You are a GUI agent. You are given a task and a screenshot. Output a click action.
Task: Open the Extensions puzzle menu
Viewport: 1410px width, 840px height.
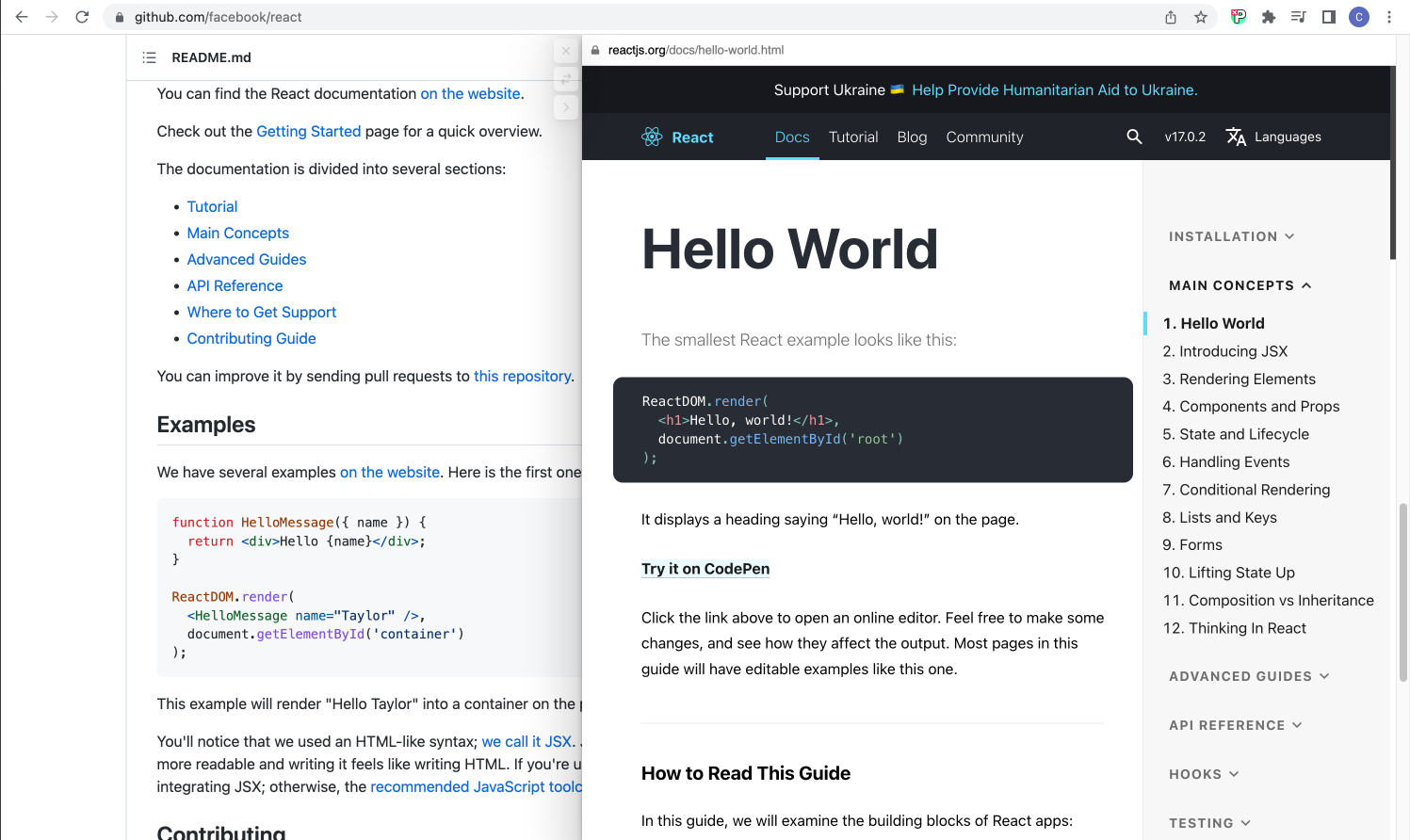click(x=1269, y=17)
